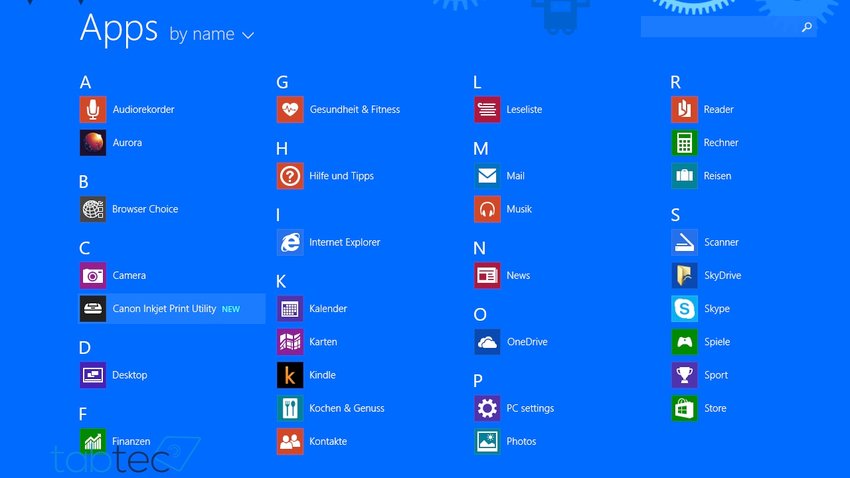Select the letter G group header
Image resolution: width=850 pixels, height=478 pixels.
[282, 82]
